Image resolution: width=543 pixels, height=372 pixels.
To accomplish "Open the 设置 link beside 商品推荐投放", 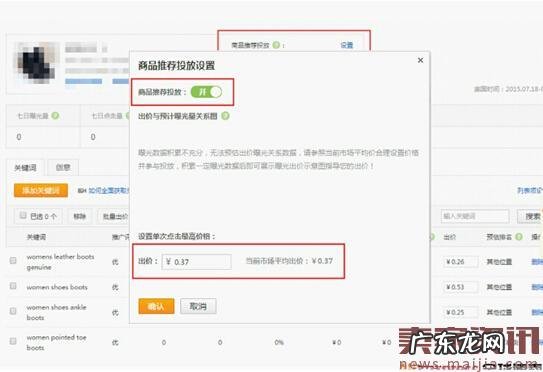I will click(x=346, y=45).
